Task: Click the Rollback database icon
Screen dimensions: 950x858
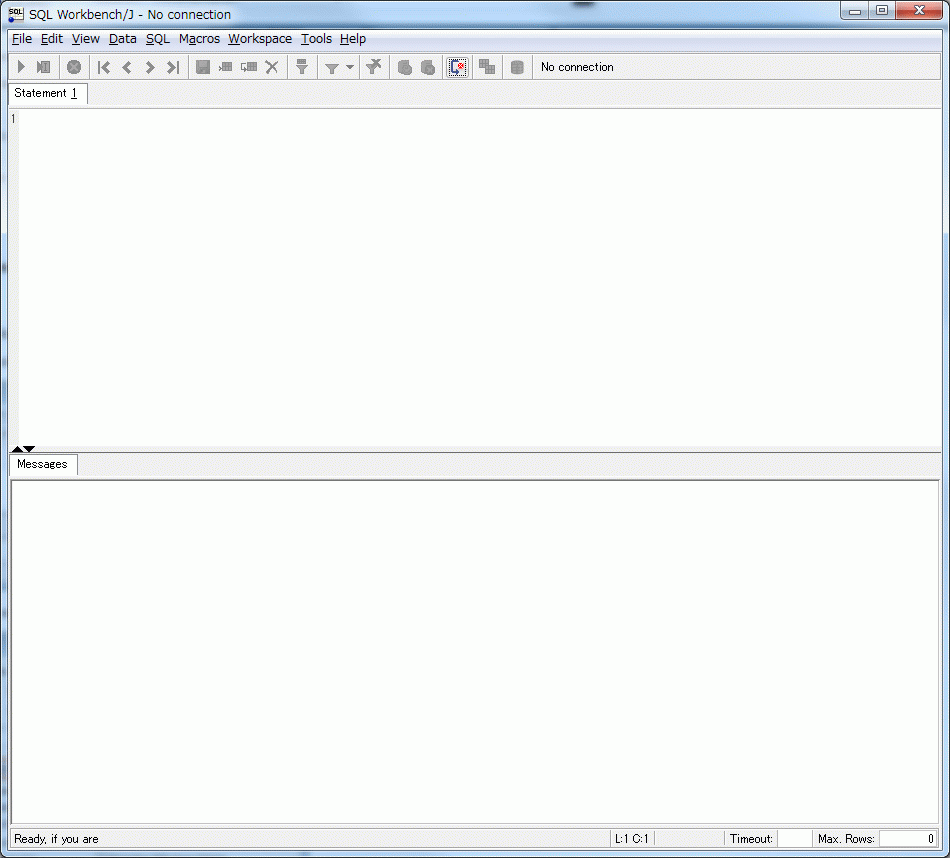Action: pos(428,67)
